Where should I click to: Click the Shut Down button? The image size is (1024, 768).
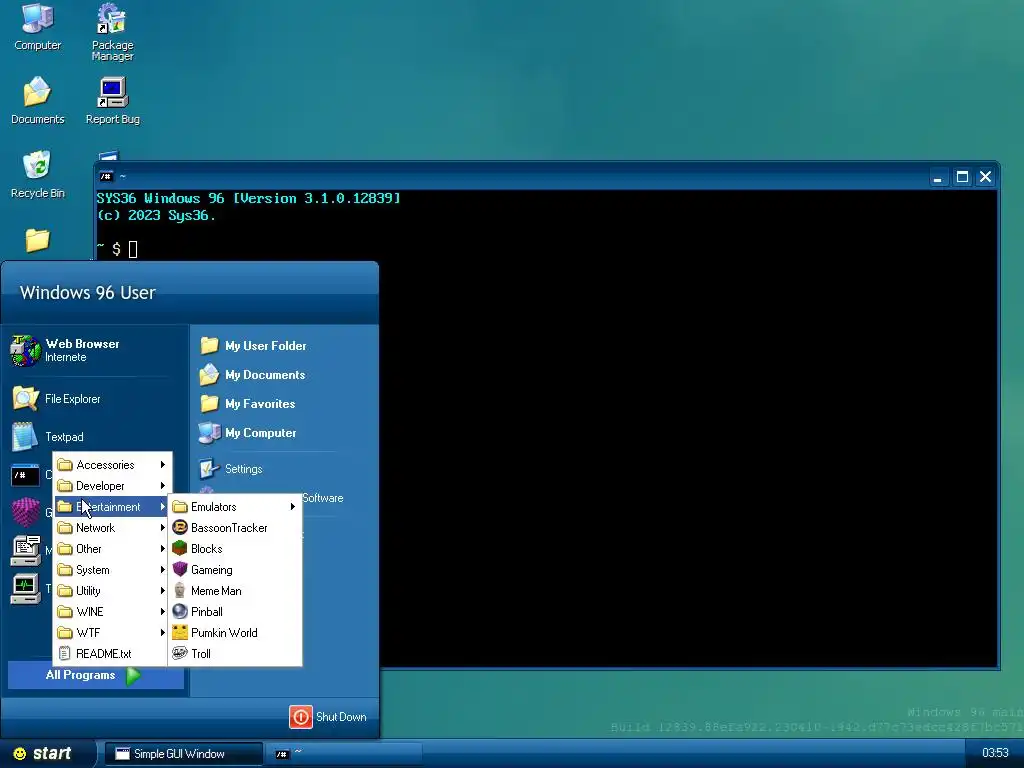coord(328,717)
